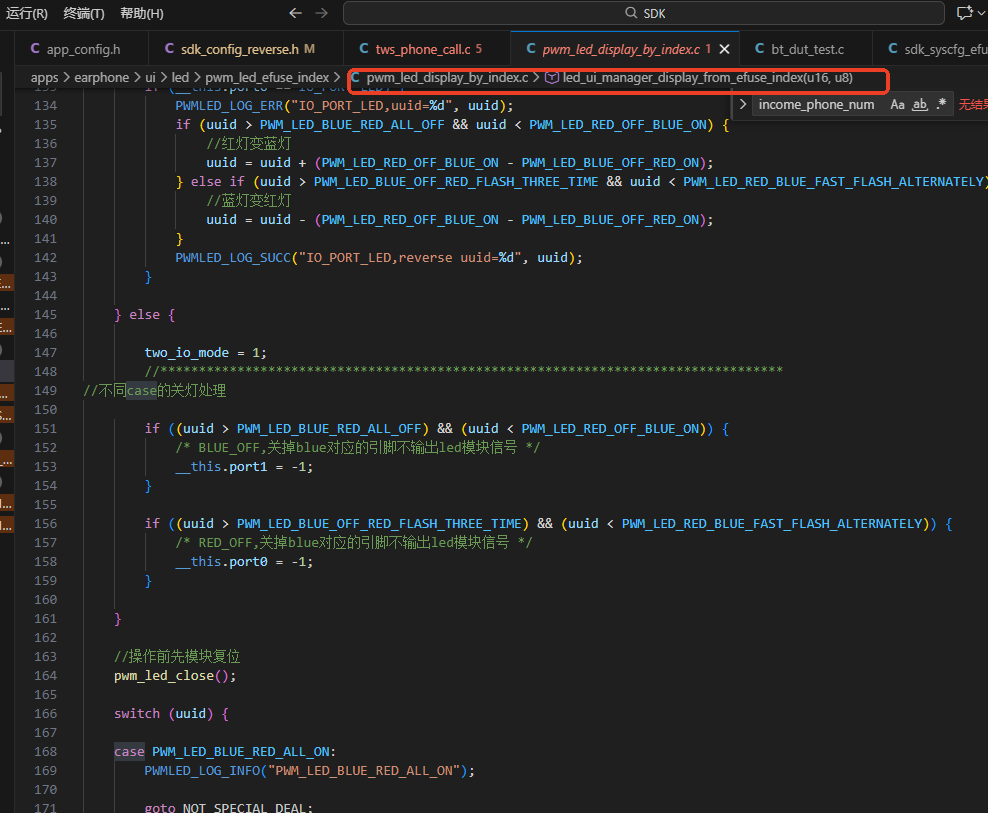988x813 pixels.
Task: Expand the replace toggle in find widget
Action: point(743,105)
